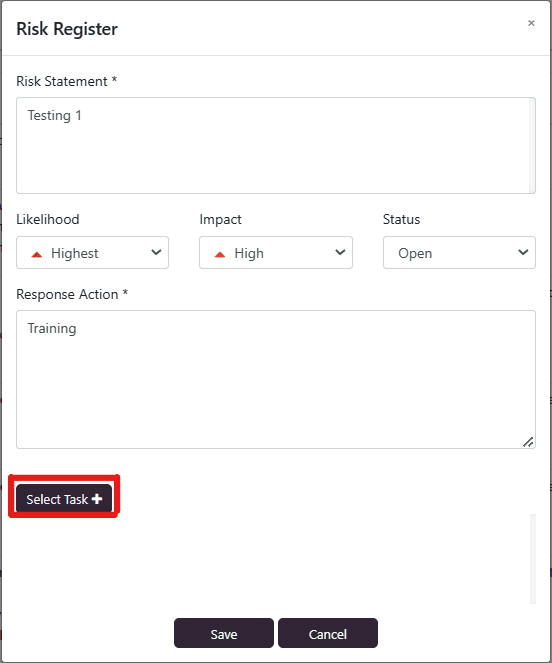Expand the Likelihood dropdown chevron

point(156,252)
